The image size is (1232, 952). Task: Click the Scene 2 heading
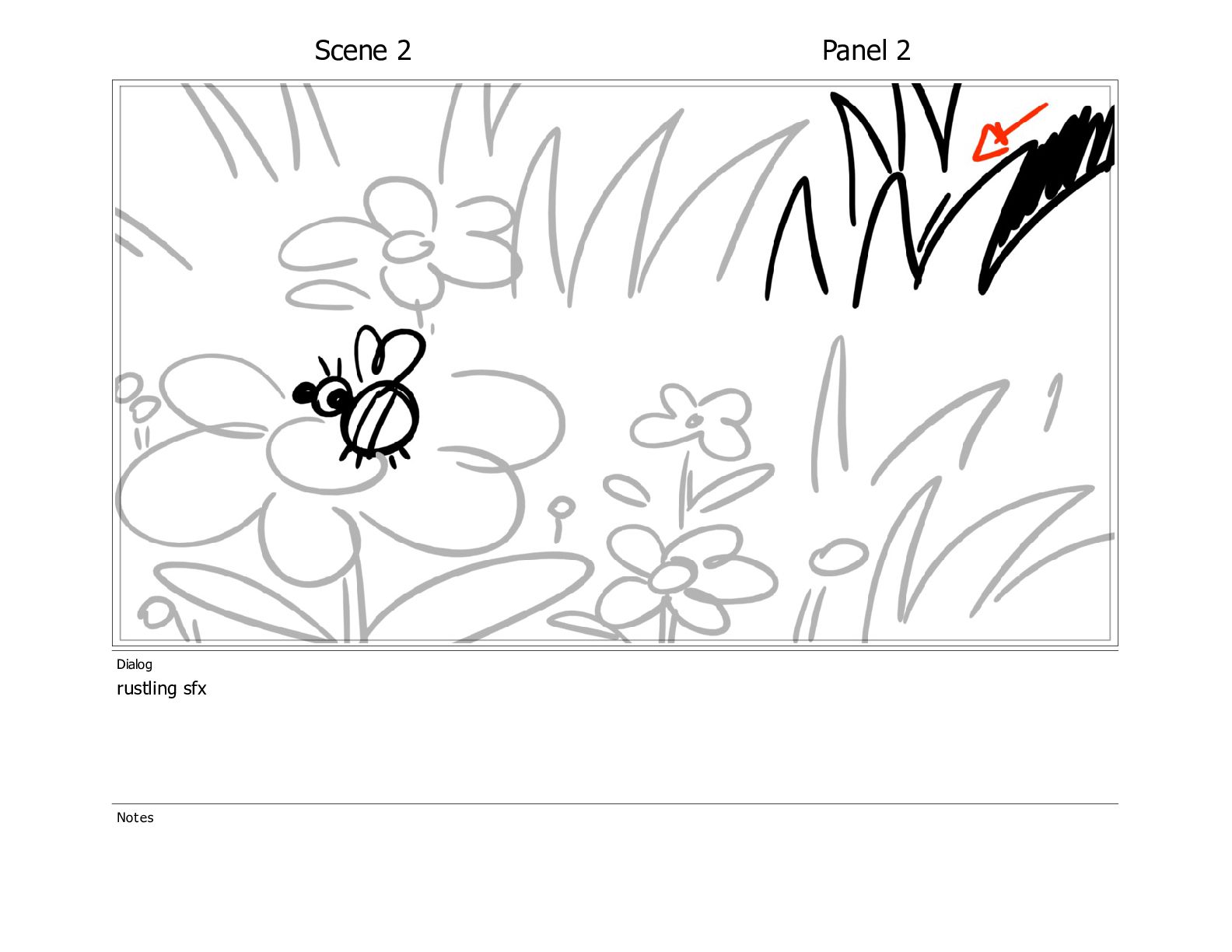pos(362,51)
